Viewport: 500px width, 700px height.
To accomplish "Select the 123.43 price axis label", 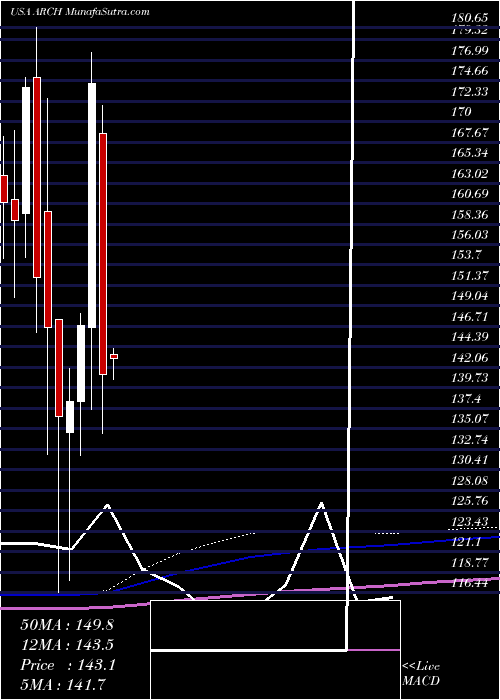I will (x=470, y=522).
